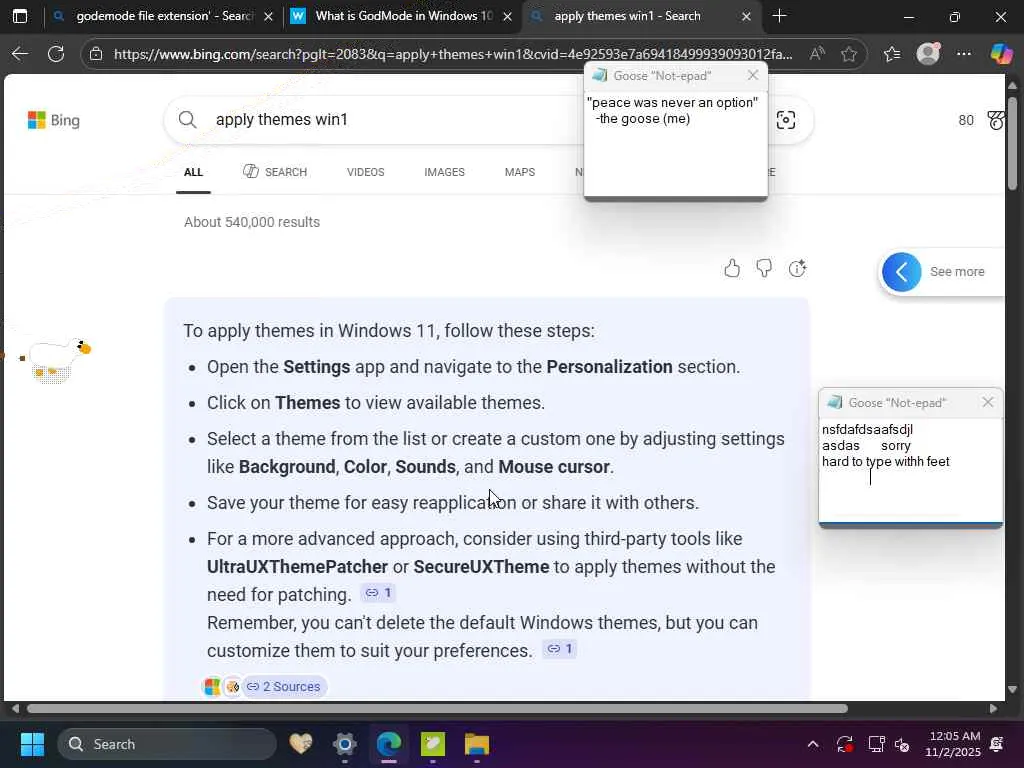Click the Bing logo
The height and width of the screenshot is (768, 1024).
54,120
